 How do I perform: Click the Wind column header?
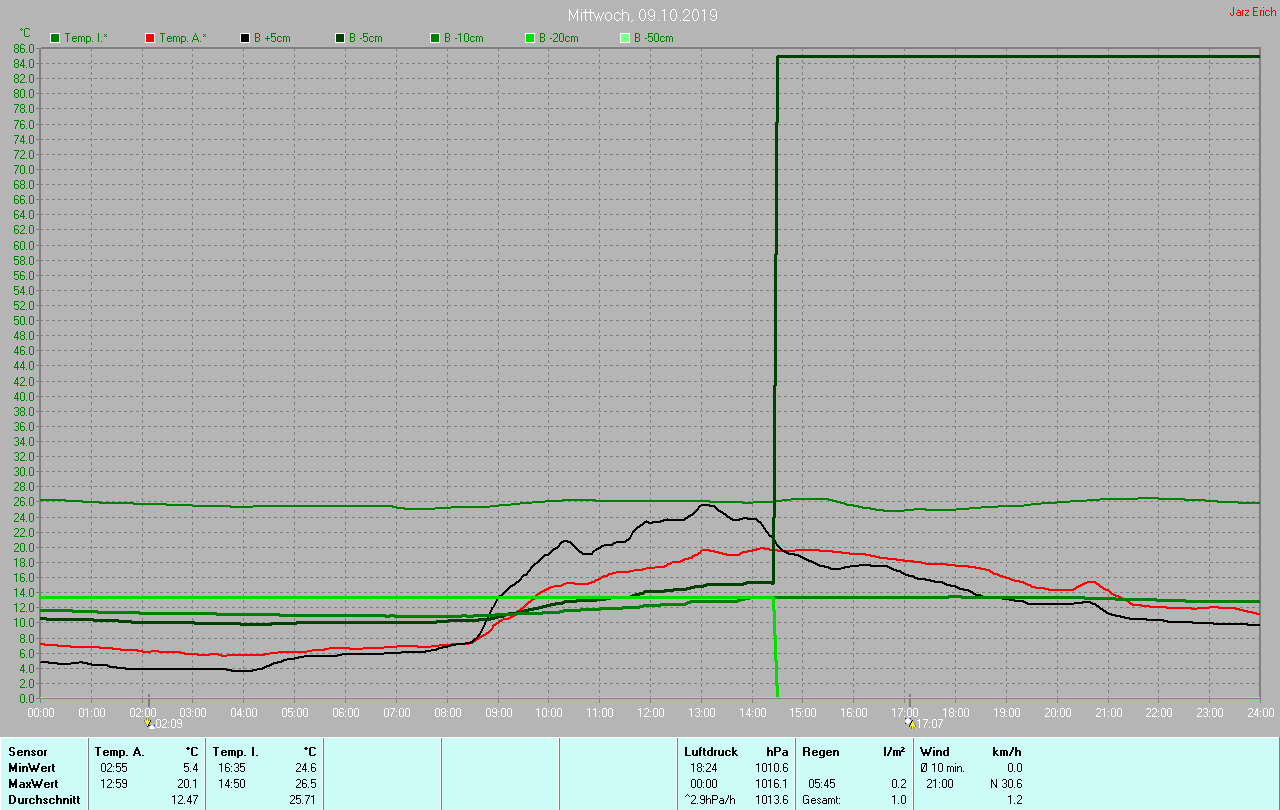(935, 751)
